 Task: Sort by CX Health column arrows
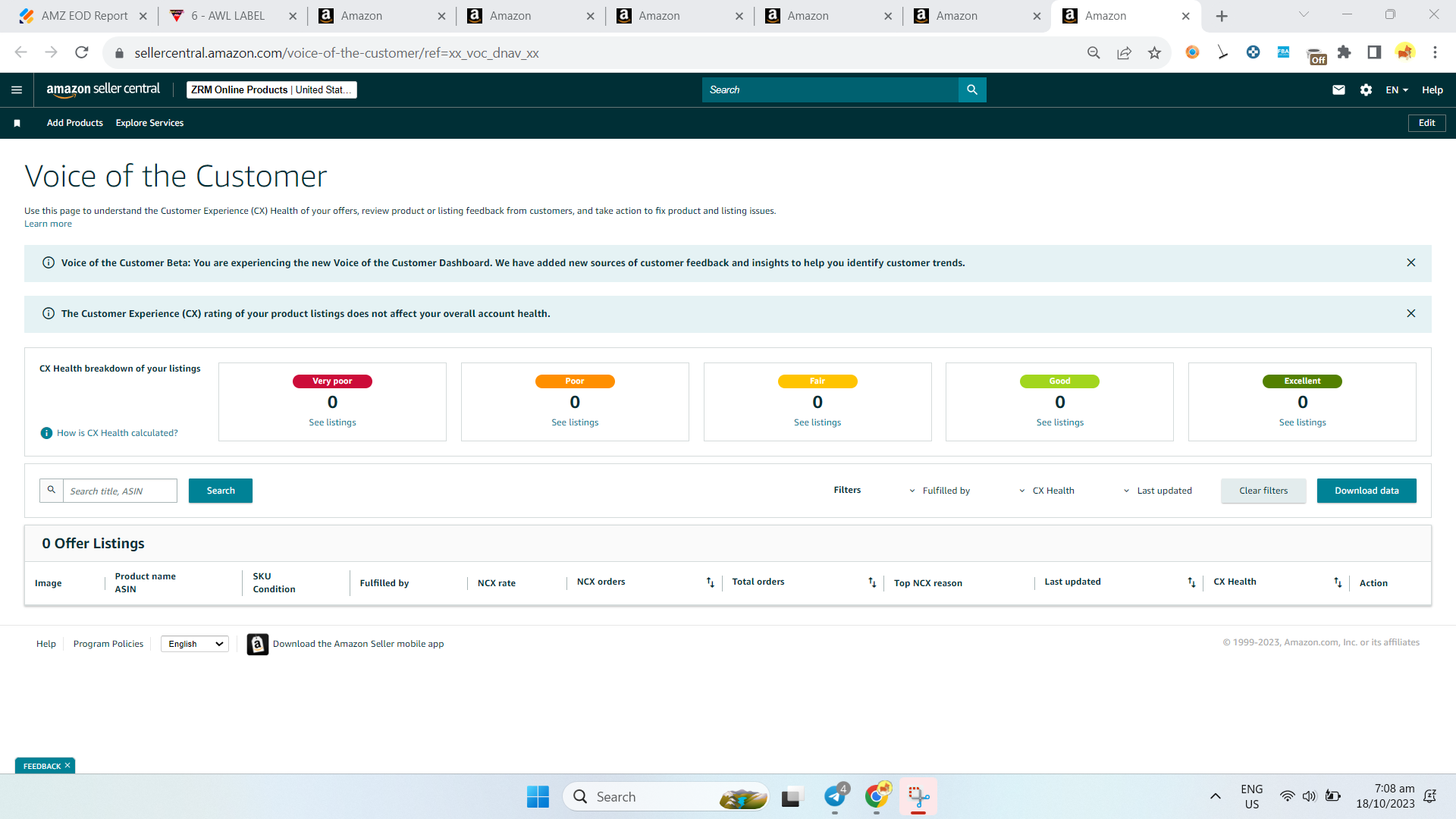click(x=1338, y=582)
